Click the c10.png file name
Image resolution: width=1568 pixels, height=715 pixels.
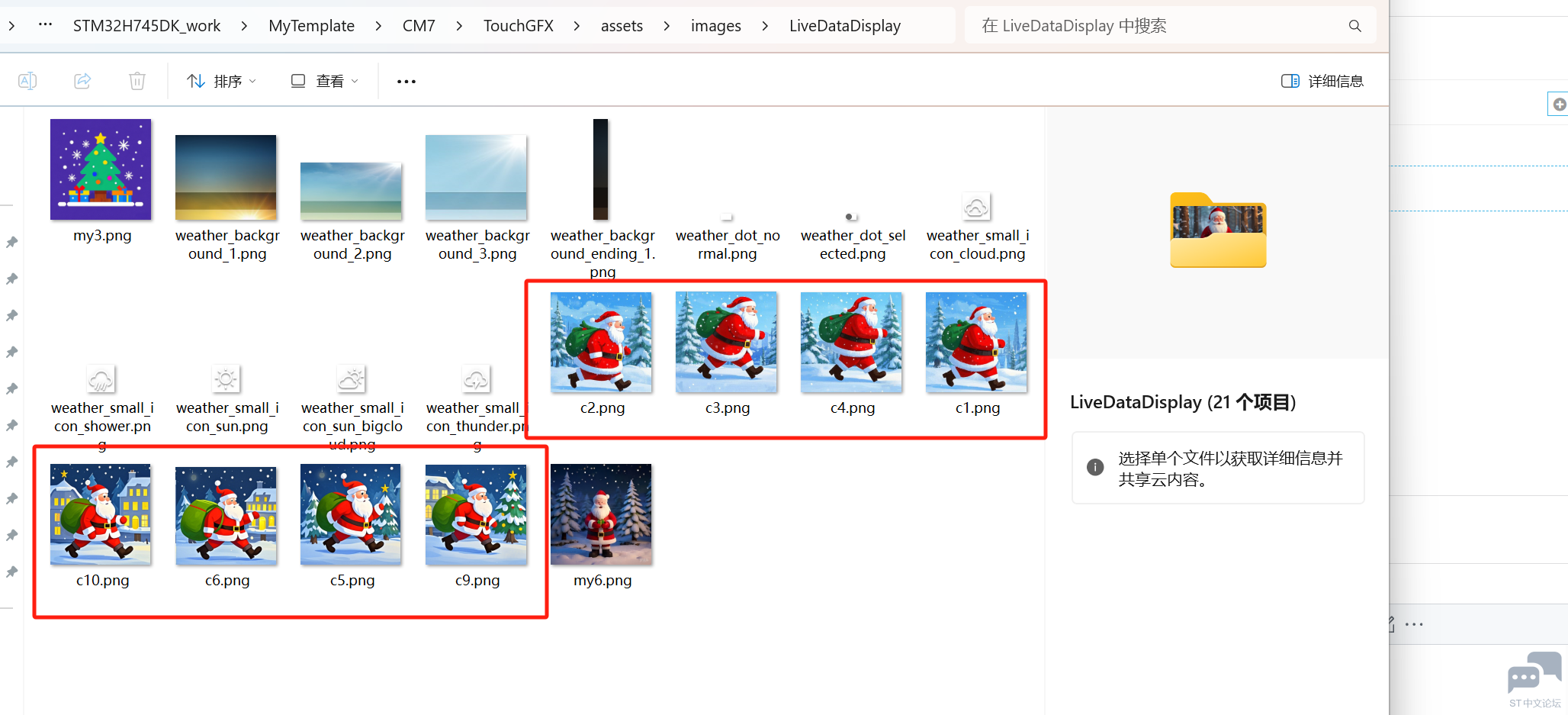tap(102, 581)
